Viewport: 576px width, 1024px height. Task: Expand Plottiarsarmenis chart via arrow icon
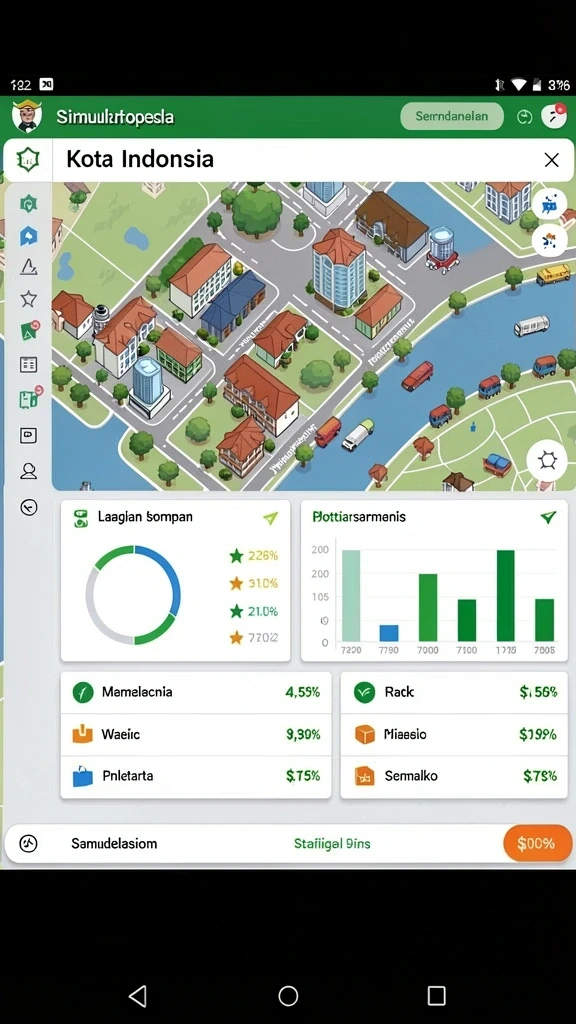click(548, 517)
